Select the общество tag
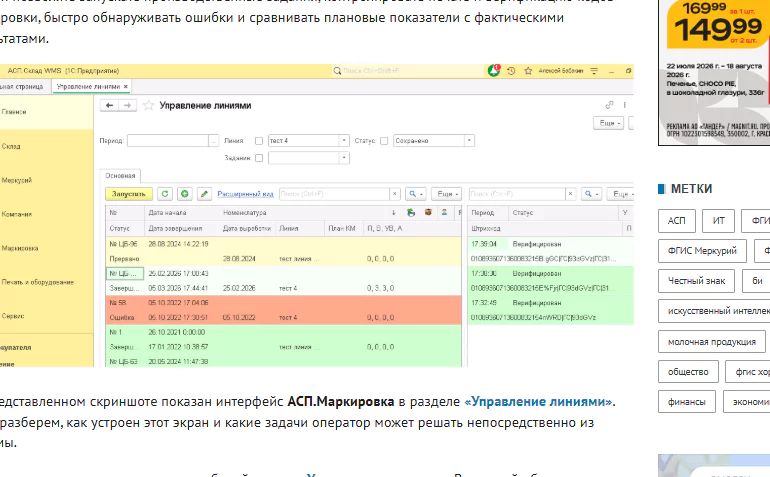770x477 pixels. [x=688, y=372]
